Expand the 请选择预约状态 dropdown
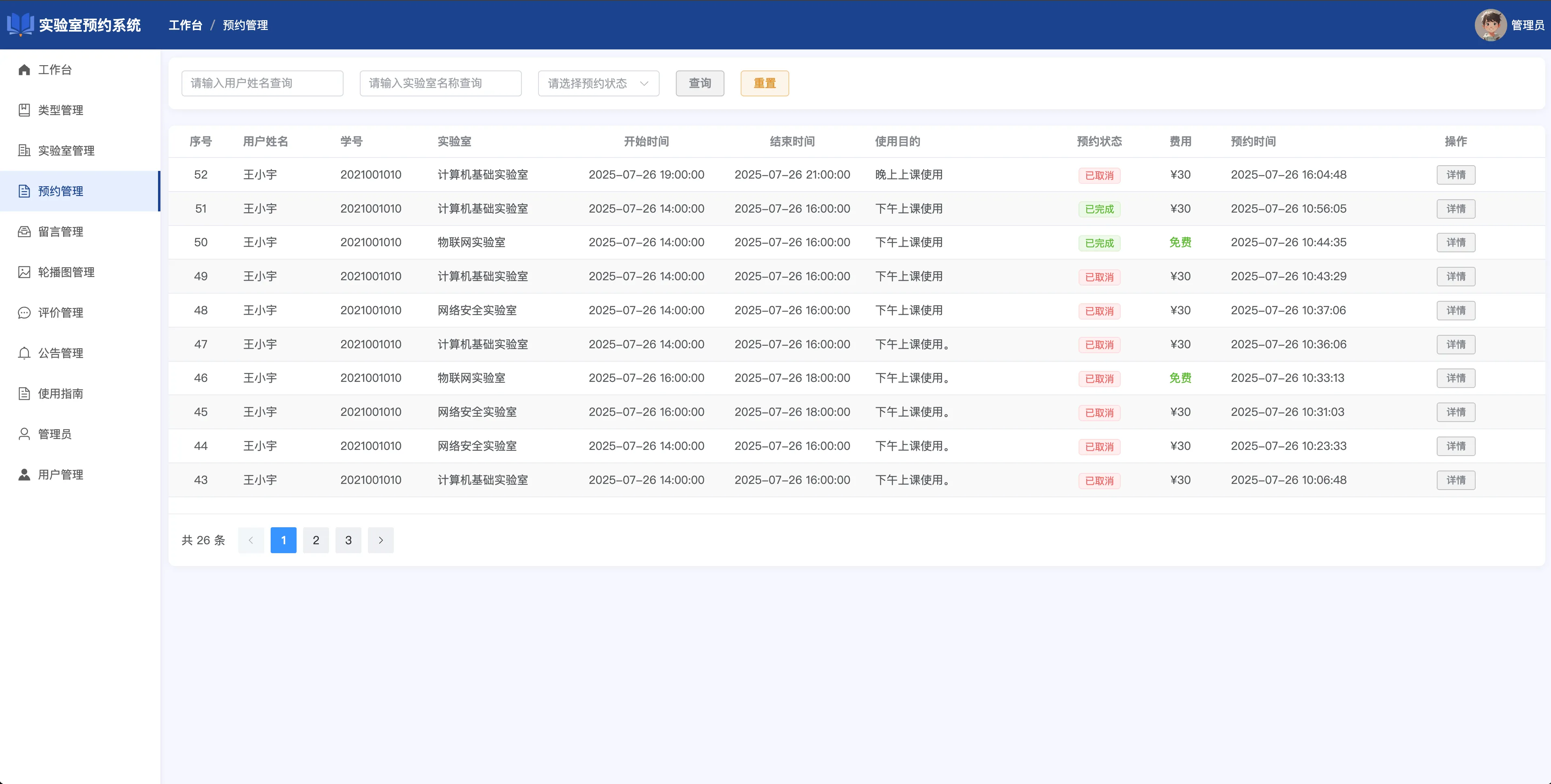The image size is (1551, 784). click(x=598, y=84)
